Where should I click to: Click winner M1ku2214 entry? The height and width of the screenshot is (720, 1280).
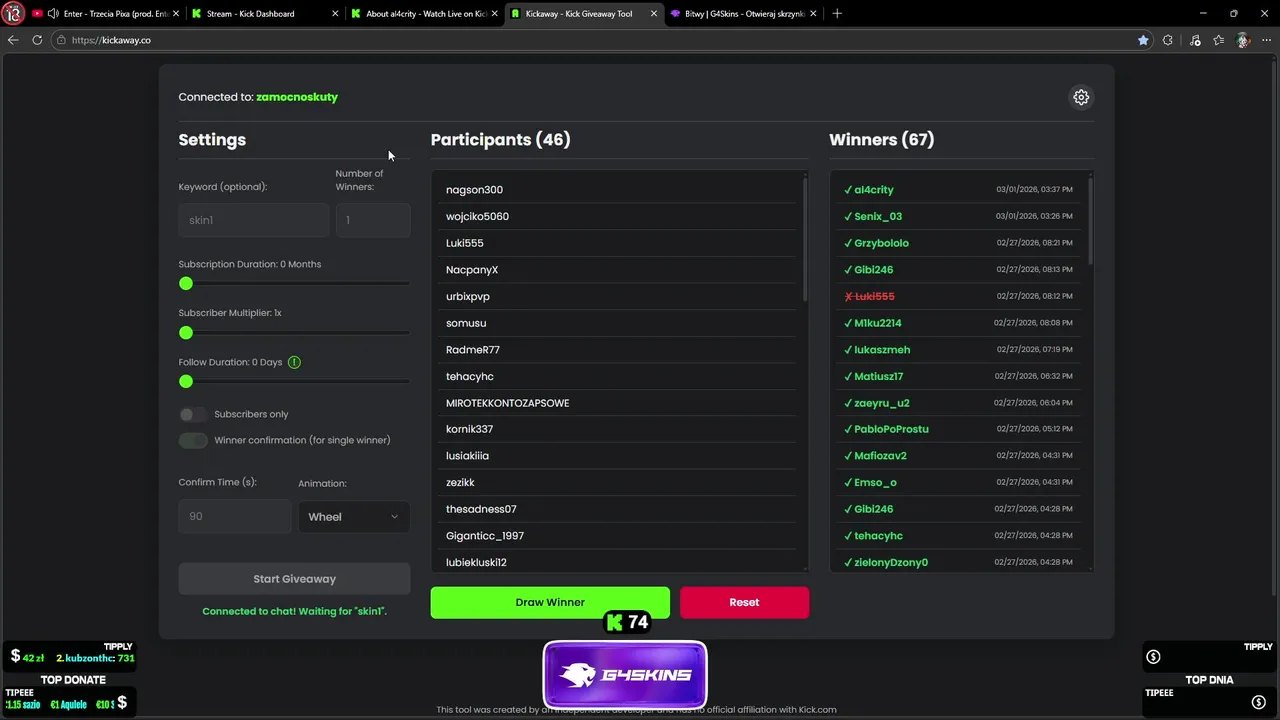[958, 323]
